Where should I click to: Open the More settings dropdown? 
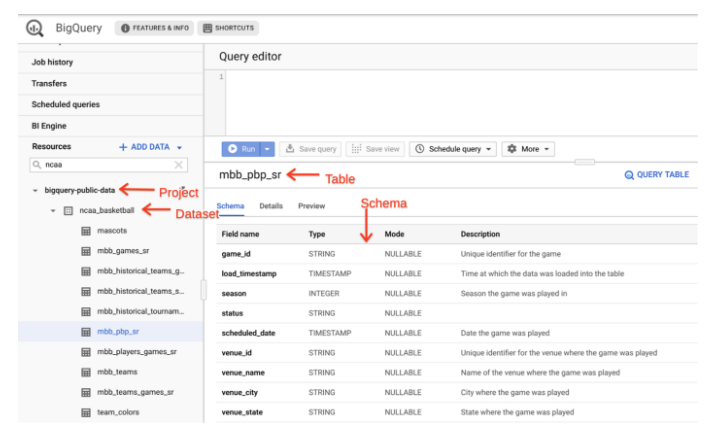[528, 149]
